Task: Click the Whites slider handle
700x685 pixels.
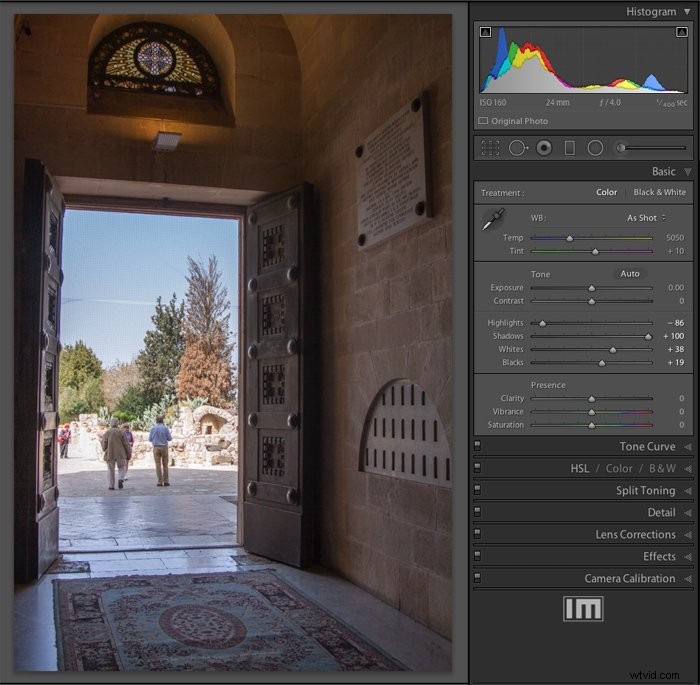Action: click(612, 350)
